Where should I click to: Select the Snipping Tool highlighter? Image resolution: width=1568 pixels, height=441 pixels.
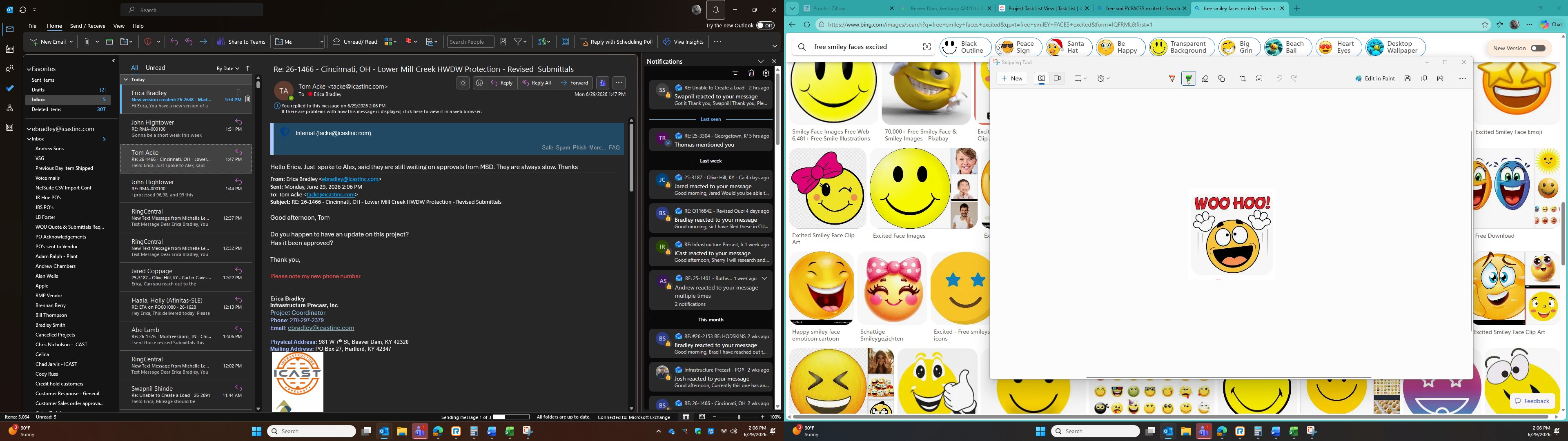click(1188, 78)
